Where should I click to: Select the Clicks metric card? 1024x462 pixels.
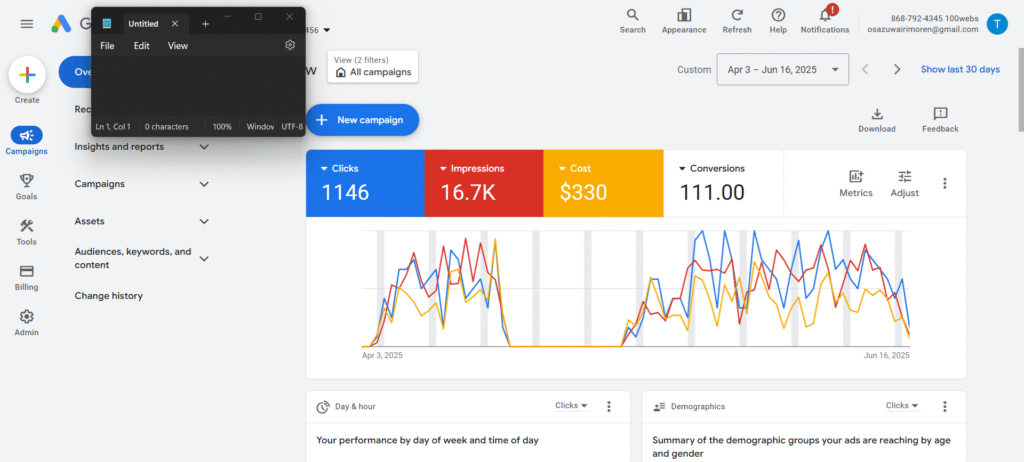(x=364, y=183)
